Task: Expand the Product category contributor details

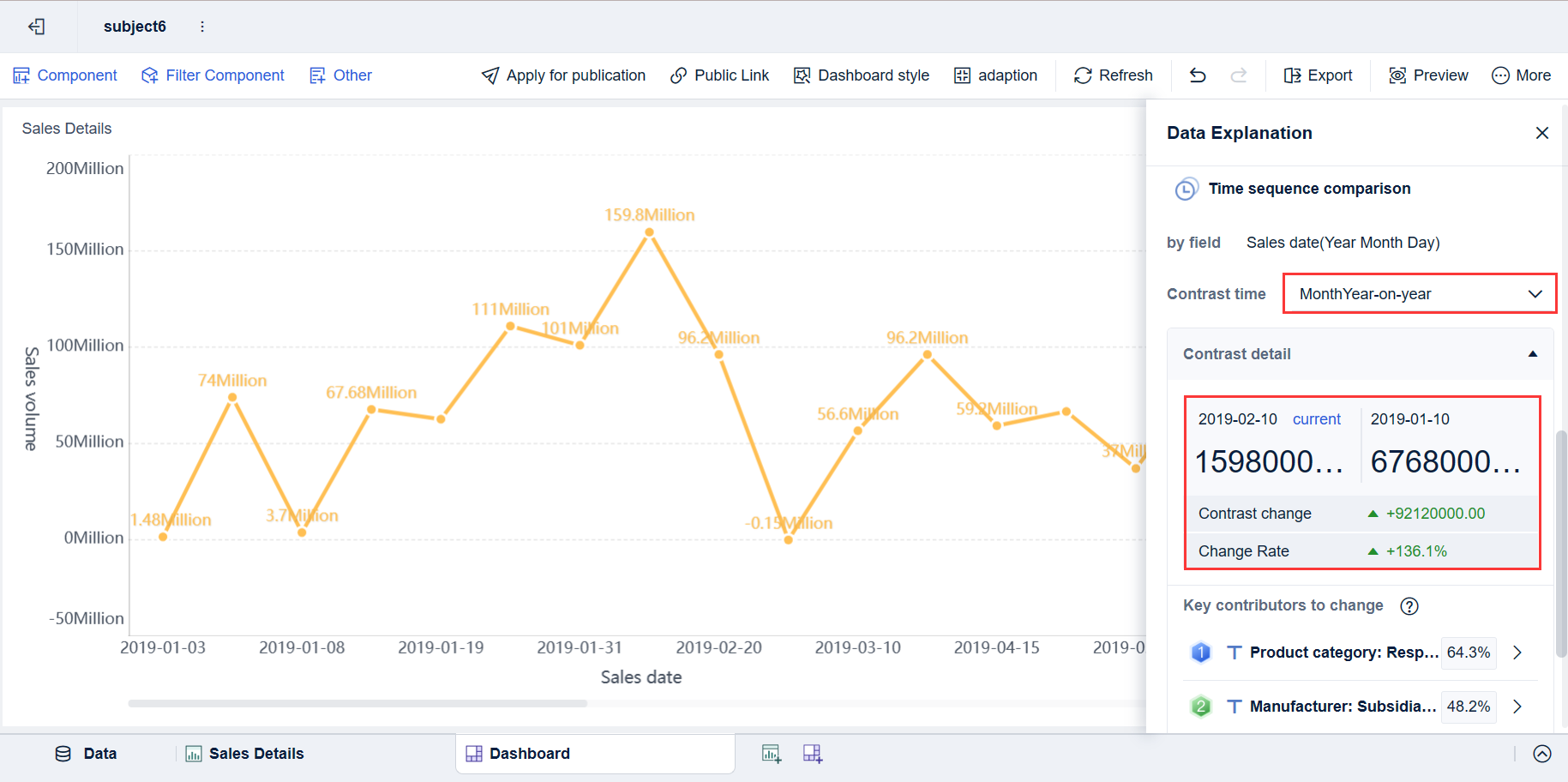Action: 1517,653
